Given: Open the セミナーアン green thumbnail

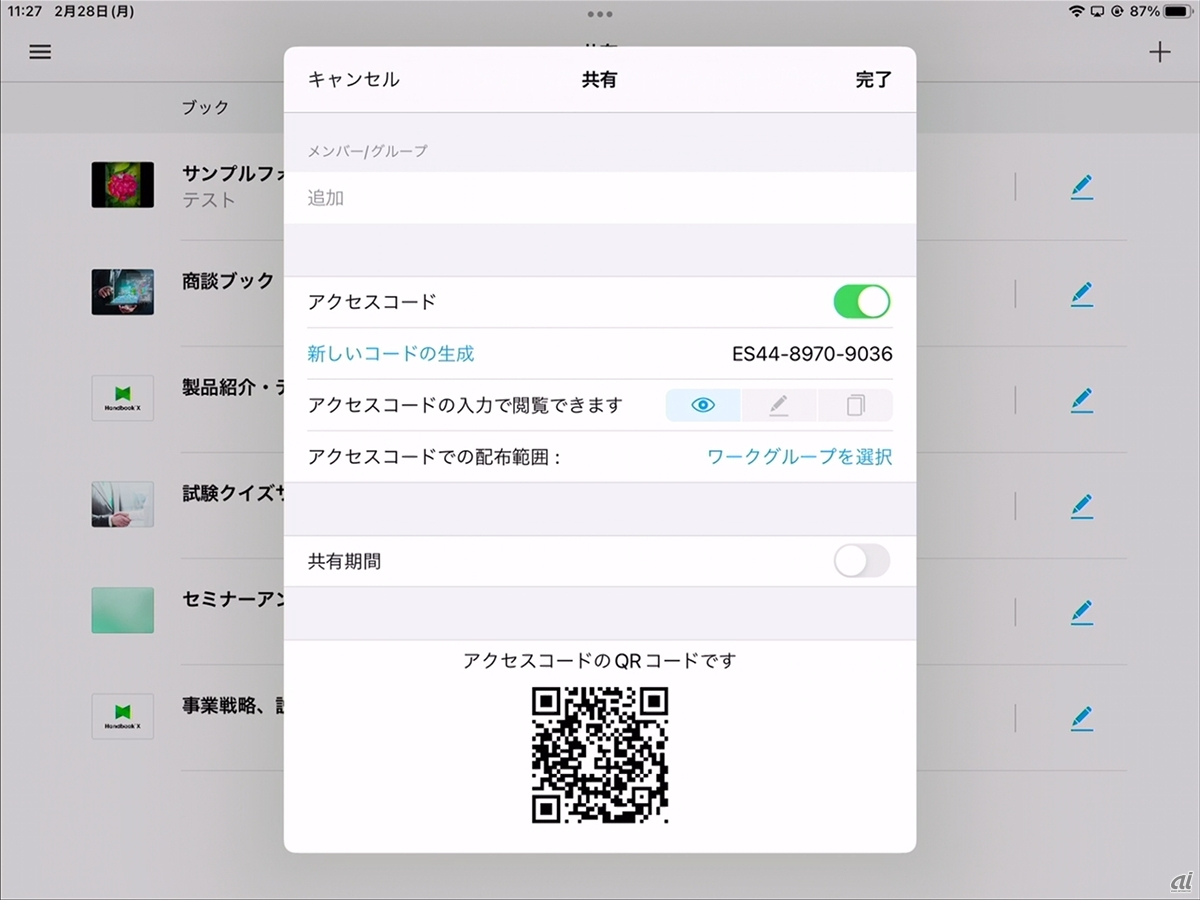Looking at the screenshot, I should [x=122, y=610].
